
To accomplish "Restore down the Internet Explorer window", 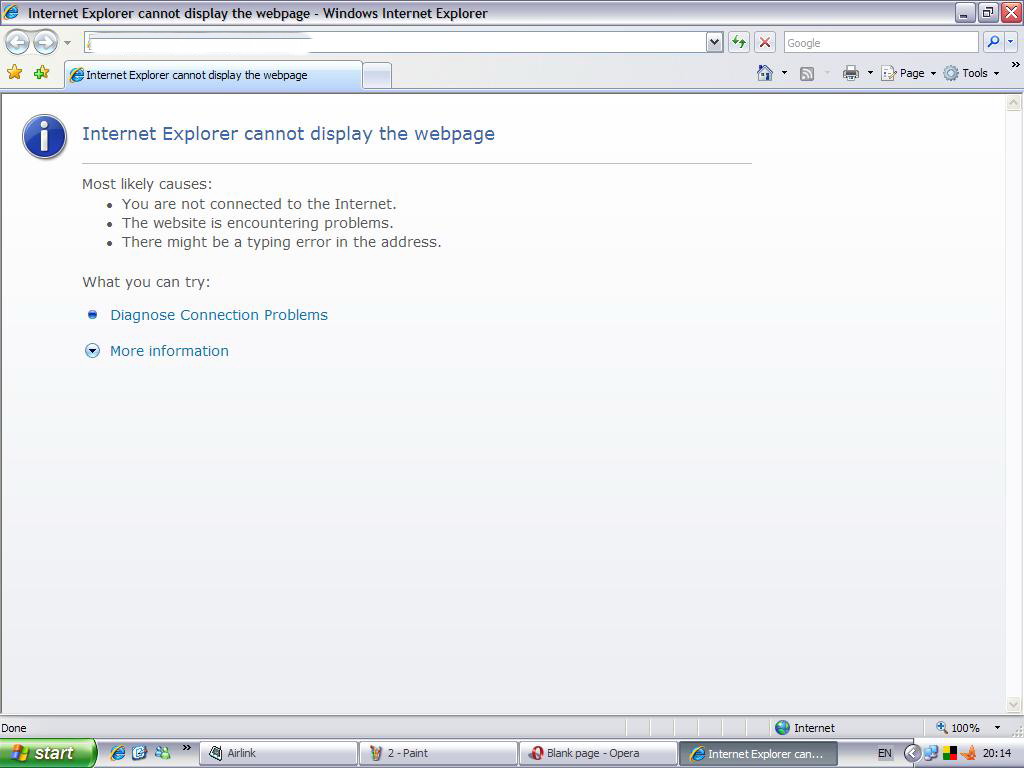I will 988,12.
